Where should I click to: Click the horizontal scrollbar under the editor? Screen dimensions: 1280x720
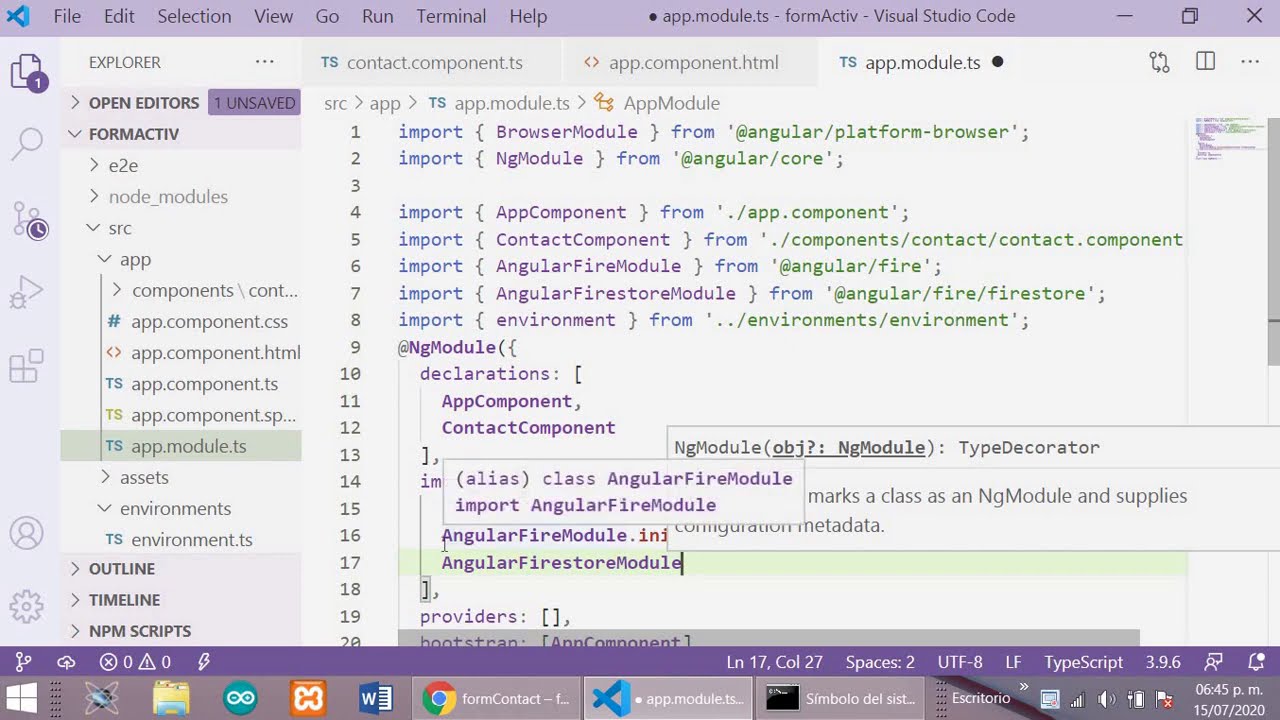(x=768, y=637)
